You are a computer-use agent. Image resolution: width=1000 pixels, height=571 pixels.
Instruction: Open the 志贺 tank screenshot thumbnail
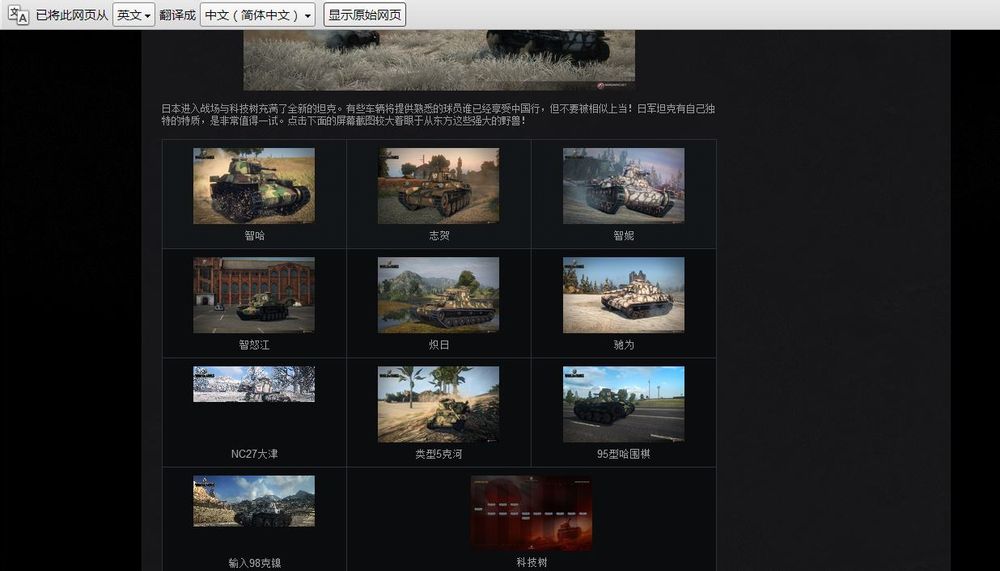(439, 186)
